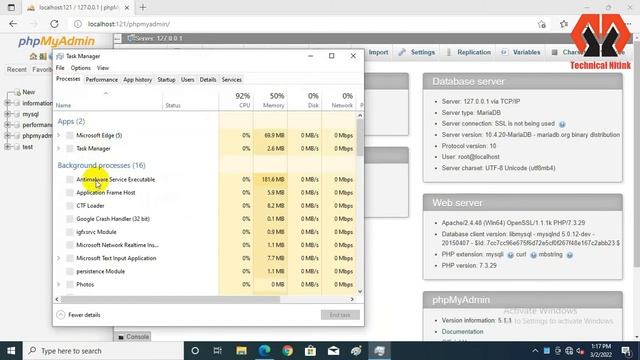Image resolution: width=640 pixels, height=360 pixels.
Task: Open Options menu in Task Manager
Action: point(80,68)
